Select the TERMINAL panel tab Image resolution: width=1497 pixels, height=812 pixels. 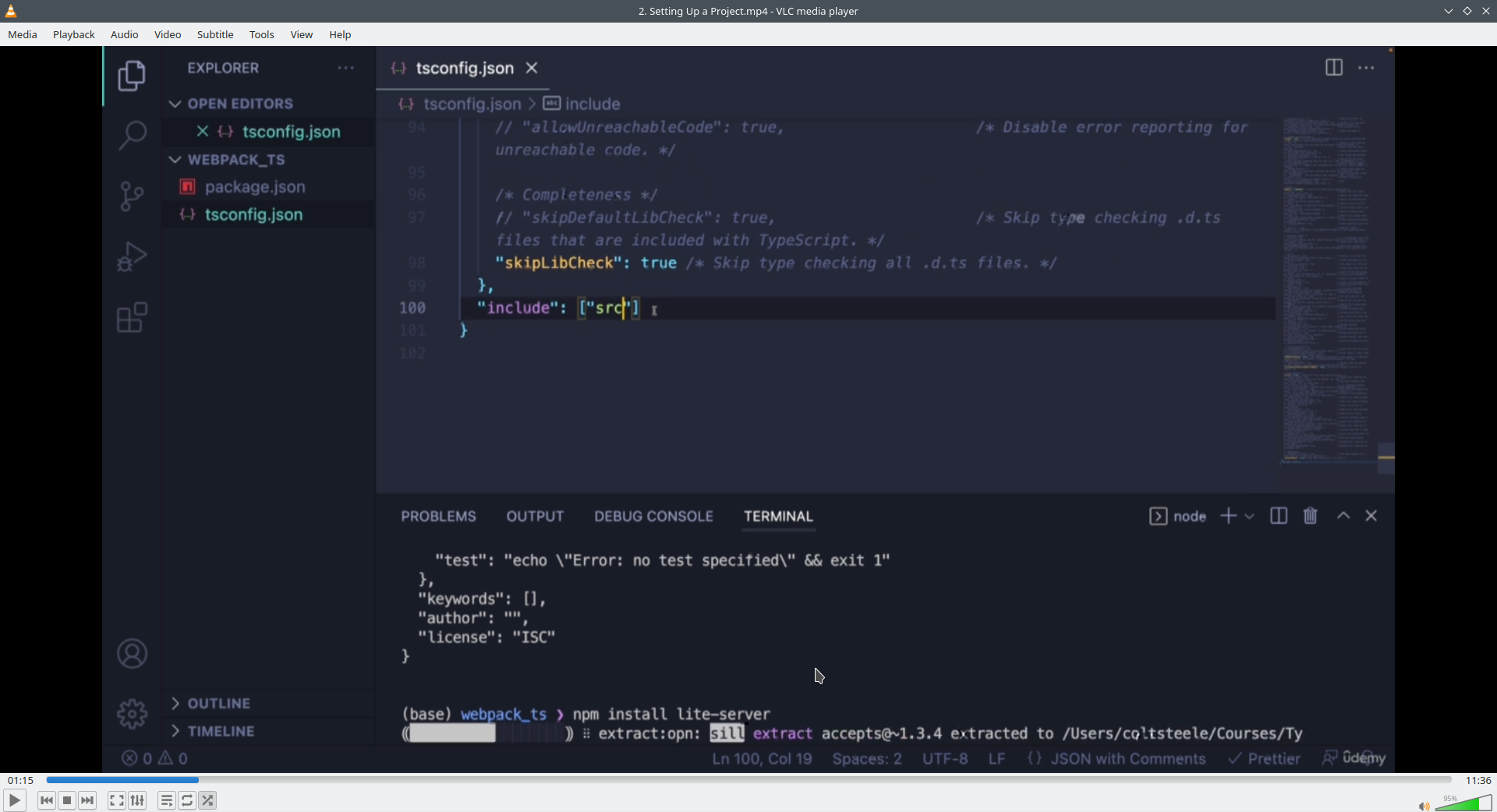(778, 517)
